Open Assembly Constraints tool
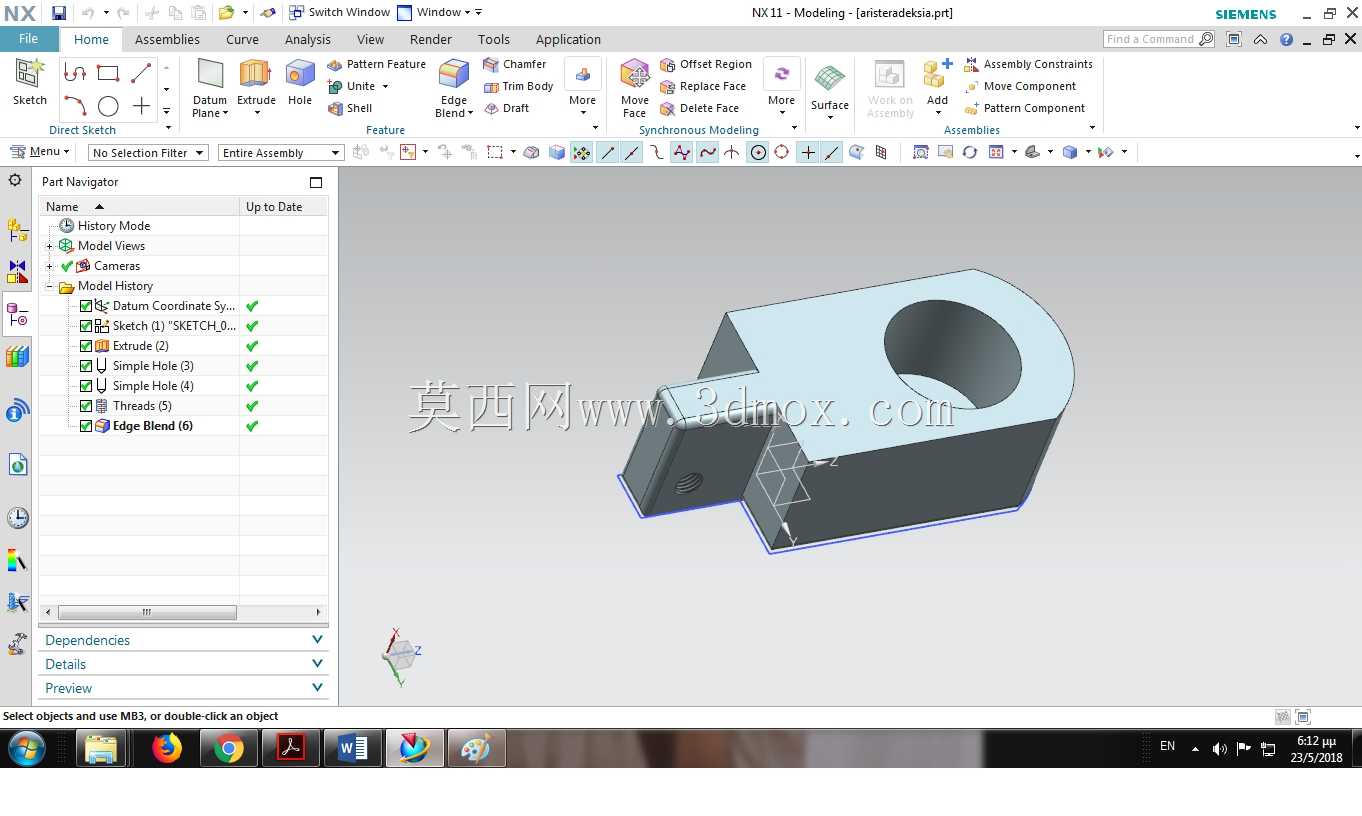 [x=1028, y=64]
